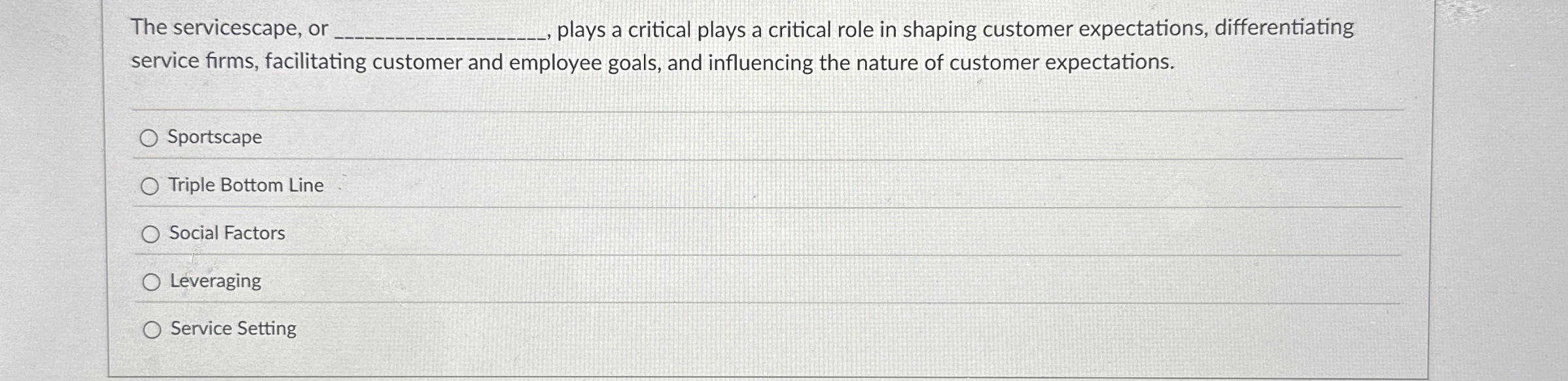Click the Sportscape answer label

click(214, 138)
